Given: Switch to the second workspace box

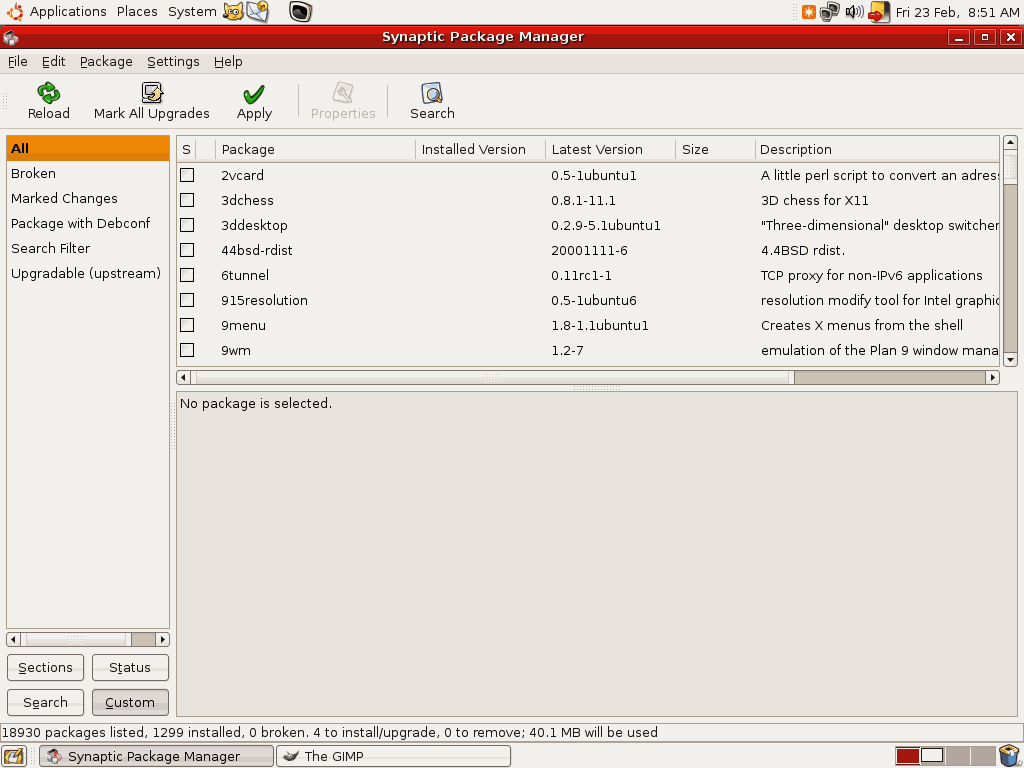Looking at the screenshot, I should pyautogui.click(x=932, y=756).
